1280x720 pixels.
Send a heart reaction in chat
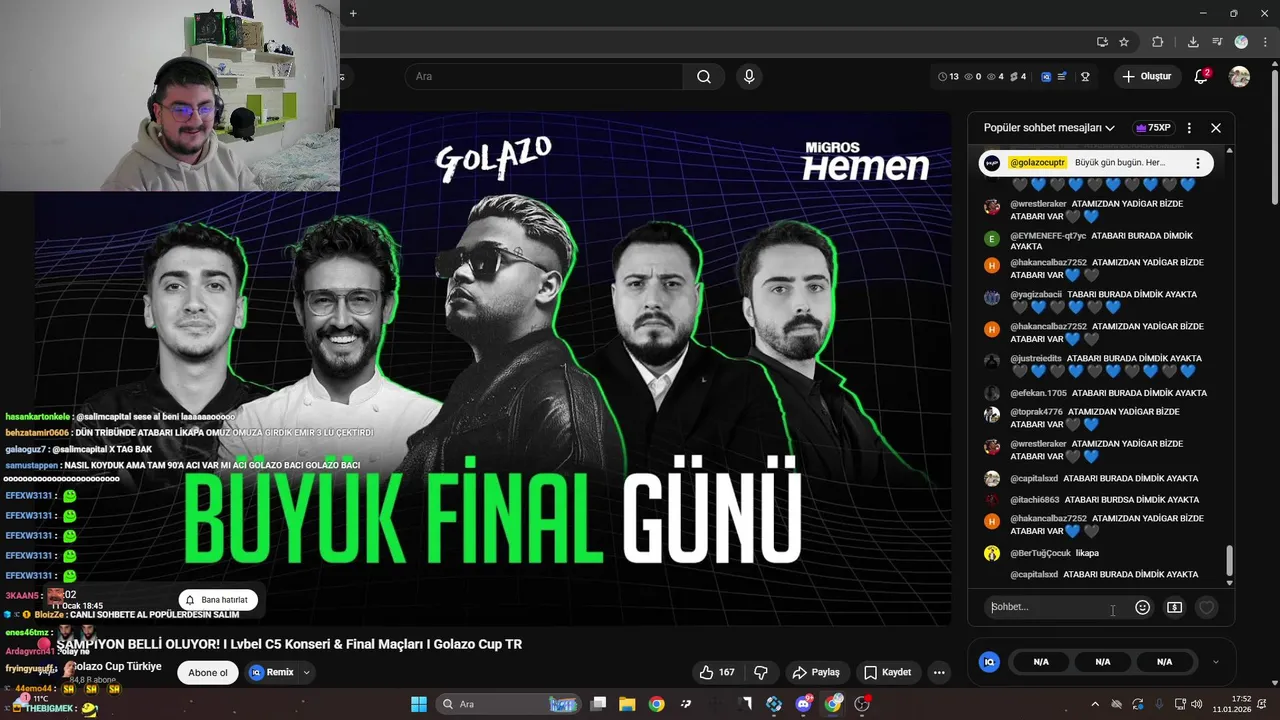tap(1207, 607)
